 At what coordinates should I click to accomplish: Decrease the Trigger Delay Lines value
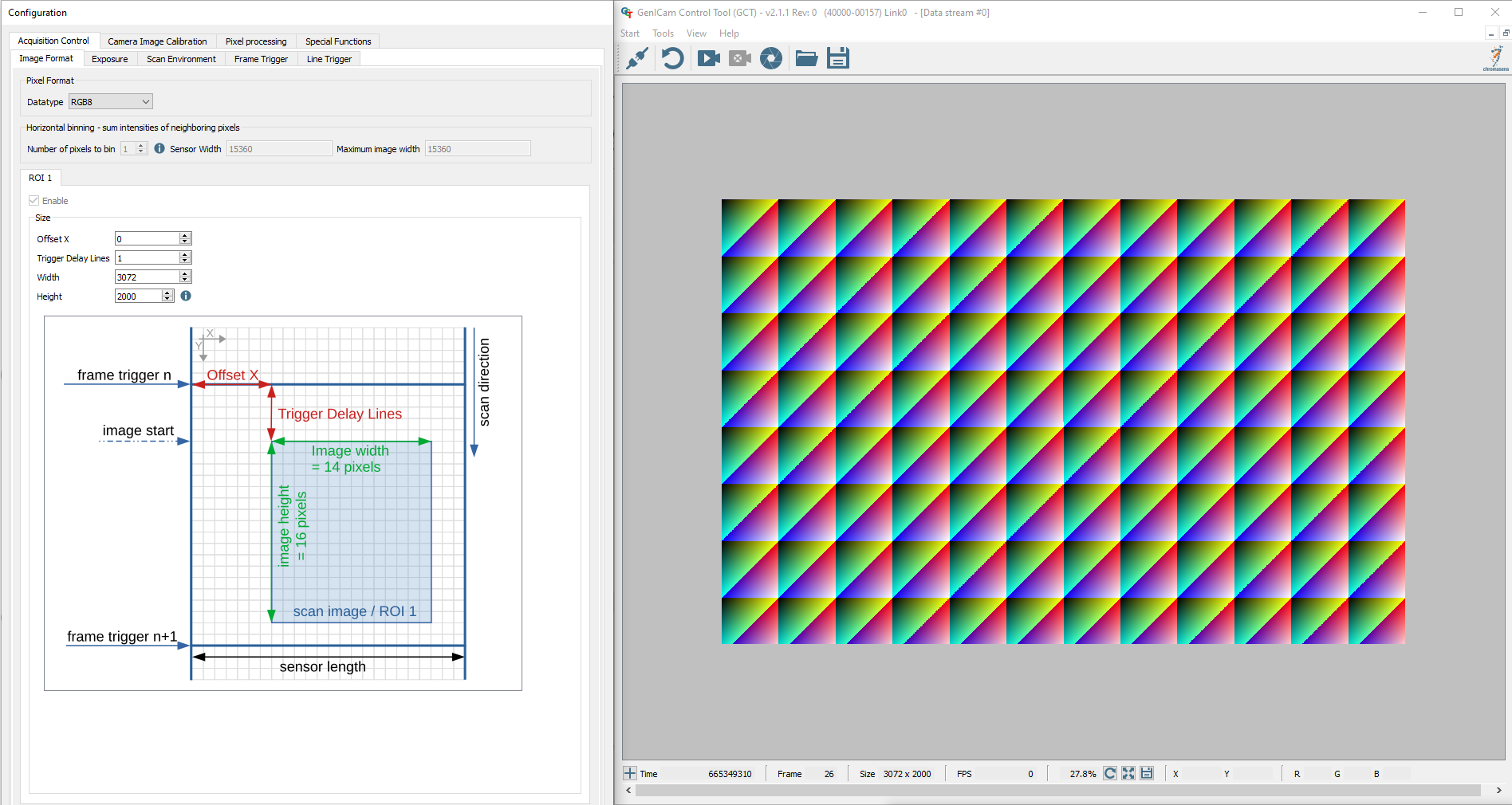point(185,261)
